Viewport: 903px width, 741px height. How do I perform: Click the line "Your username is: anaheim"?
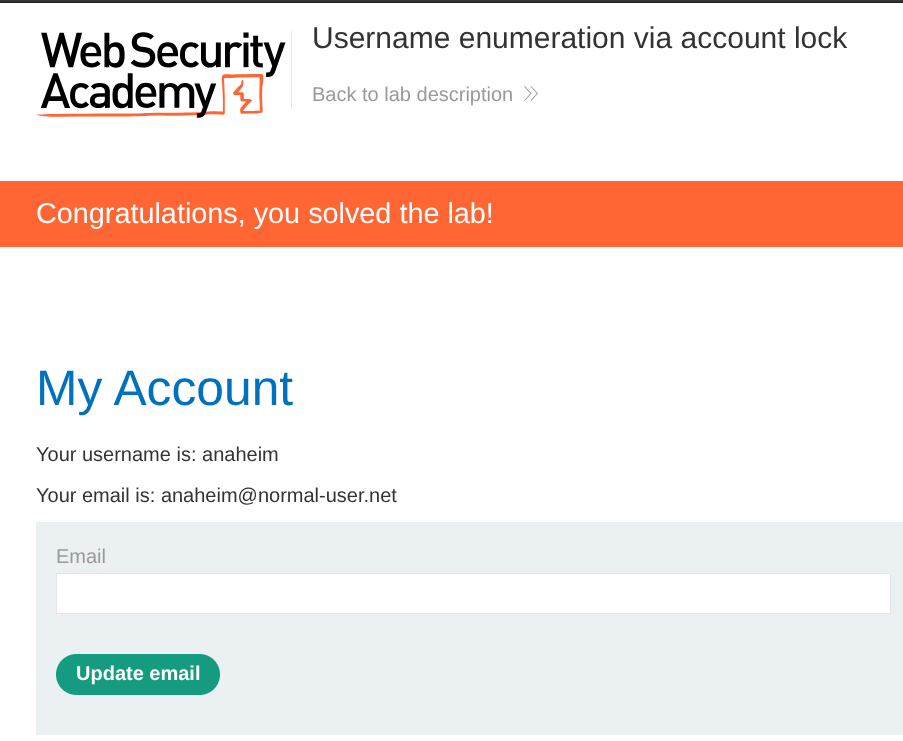157,454
